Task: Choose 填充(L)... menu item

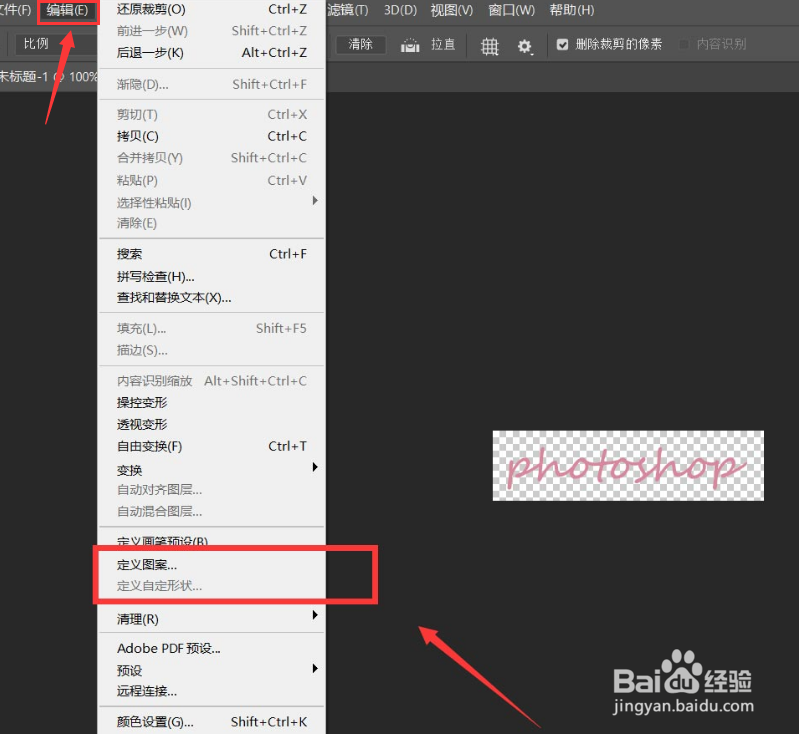Action: 211,328
